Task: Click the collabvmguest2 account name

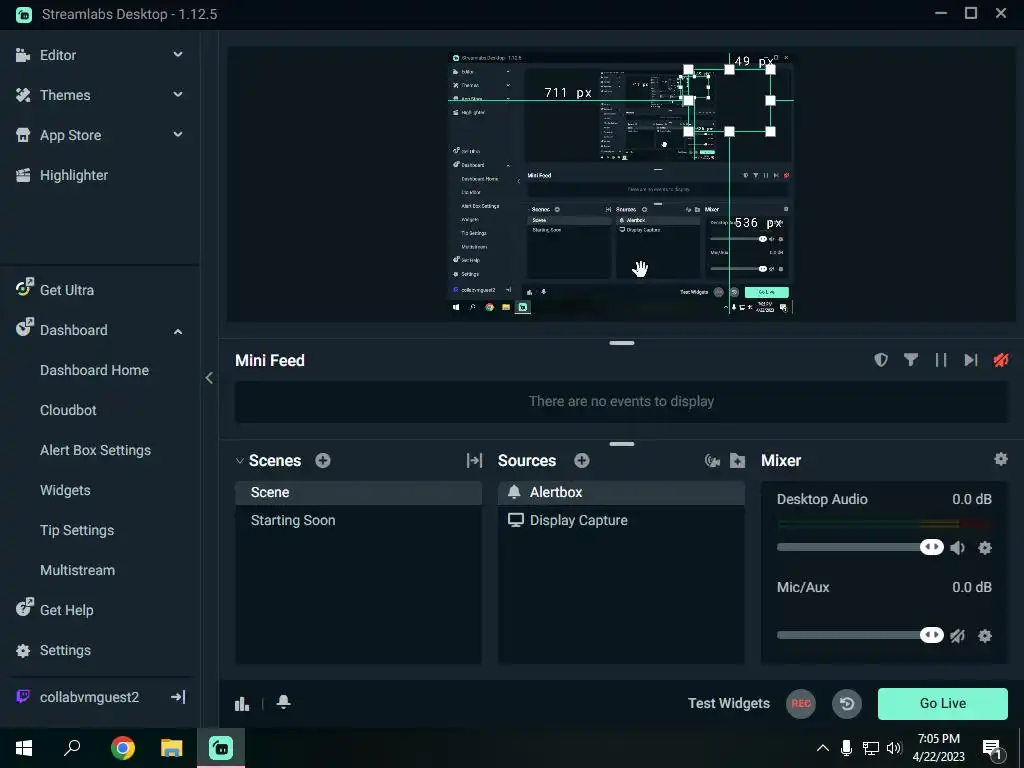Action: click(89, 697)
